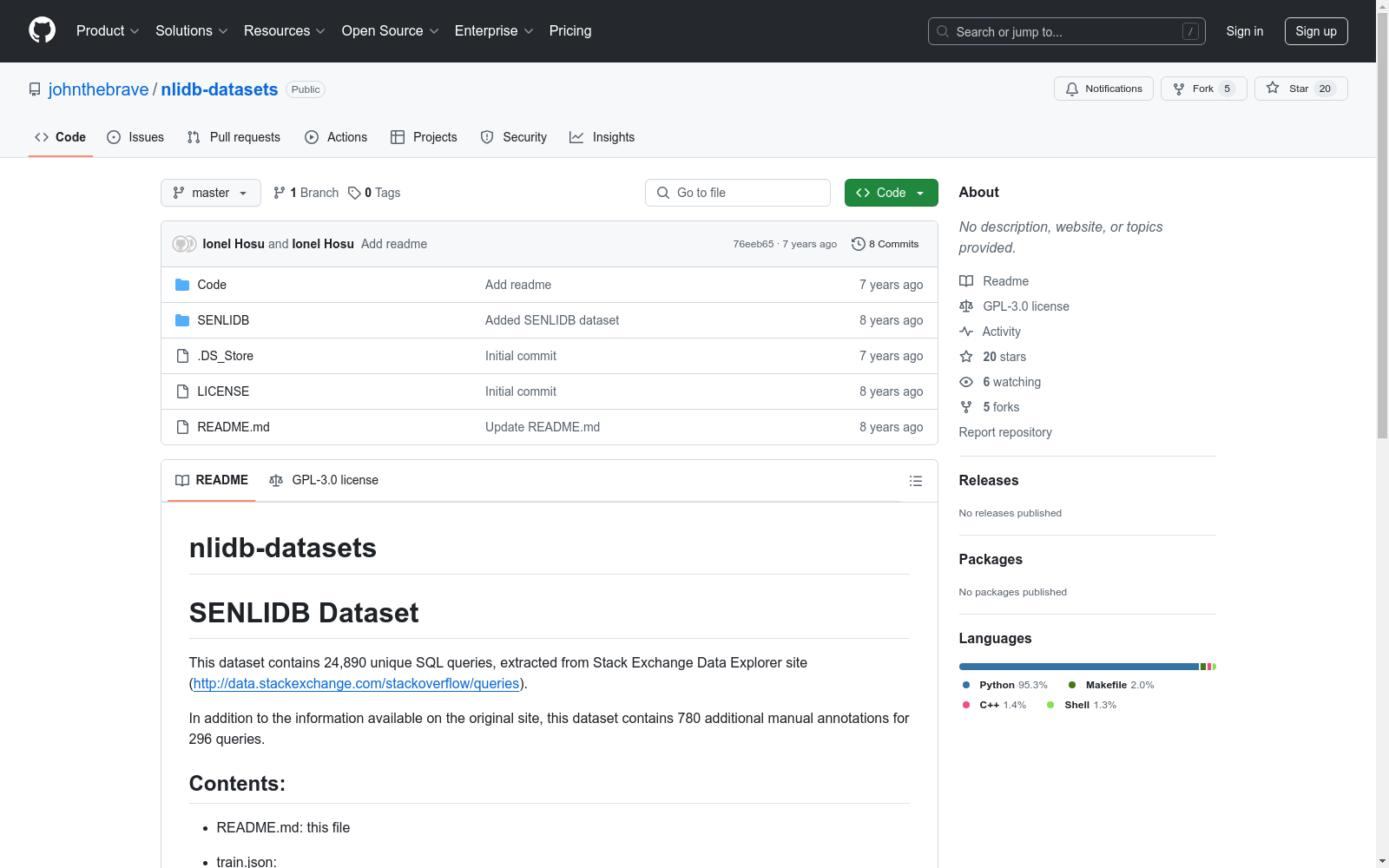Image resolution: width=1389 pixels, height=868 pixels.
Task: Click the search magnifier in the header
Action: pyautogui.click(x=943, y=31)
